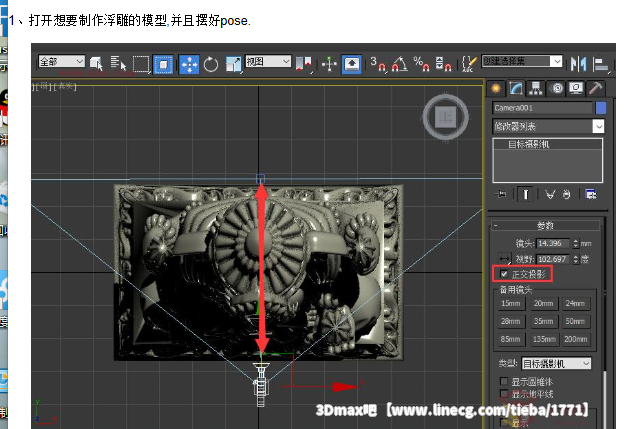Screen dimensions: 628x429
Task: Click the 50mm stock lens button
Action: [576, 321]
